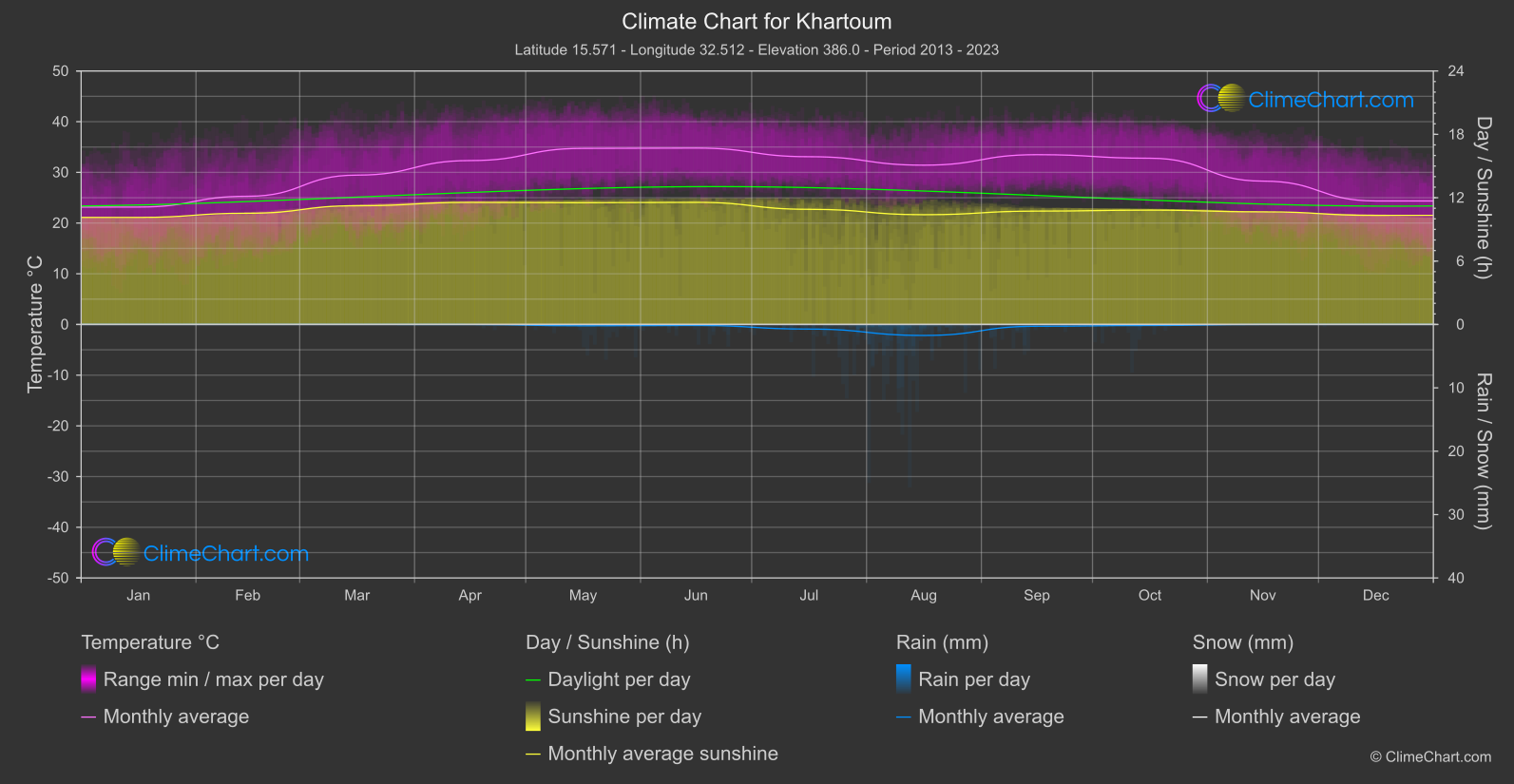Click the 'Jul' month label on x-axis

click(x=809, y=595)
